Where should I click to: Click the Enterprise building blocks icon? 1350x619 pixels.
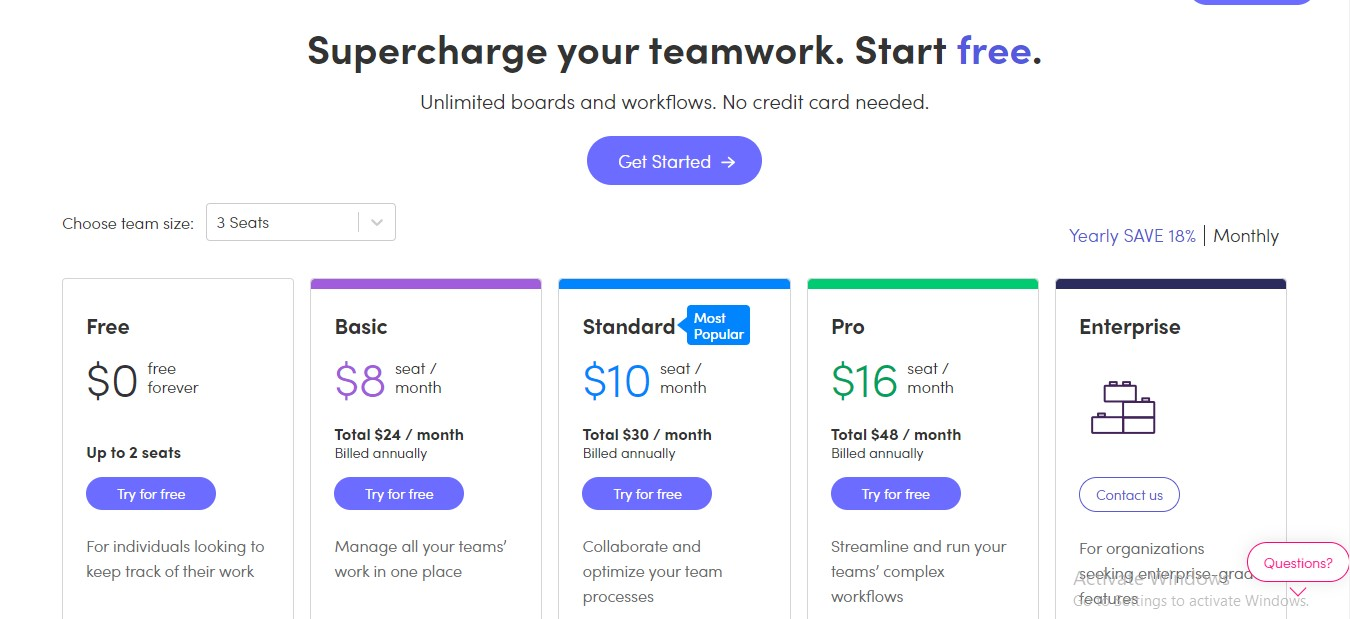pyautogui.click(x=1123, y=407)
